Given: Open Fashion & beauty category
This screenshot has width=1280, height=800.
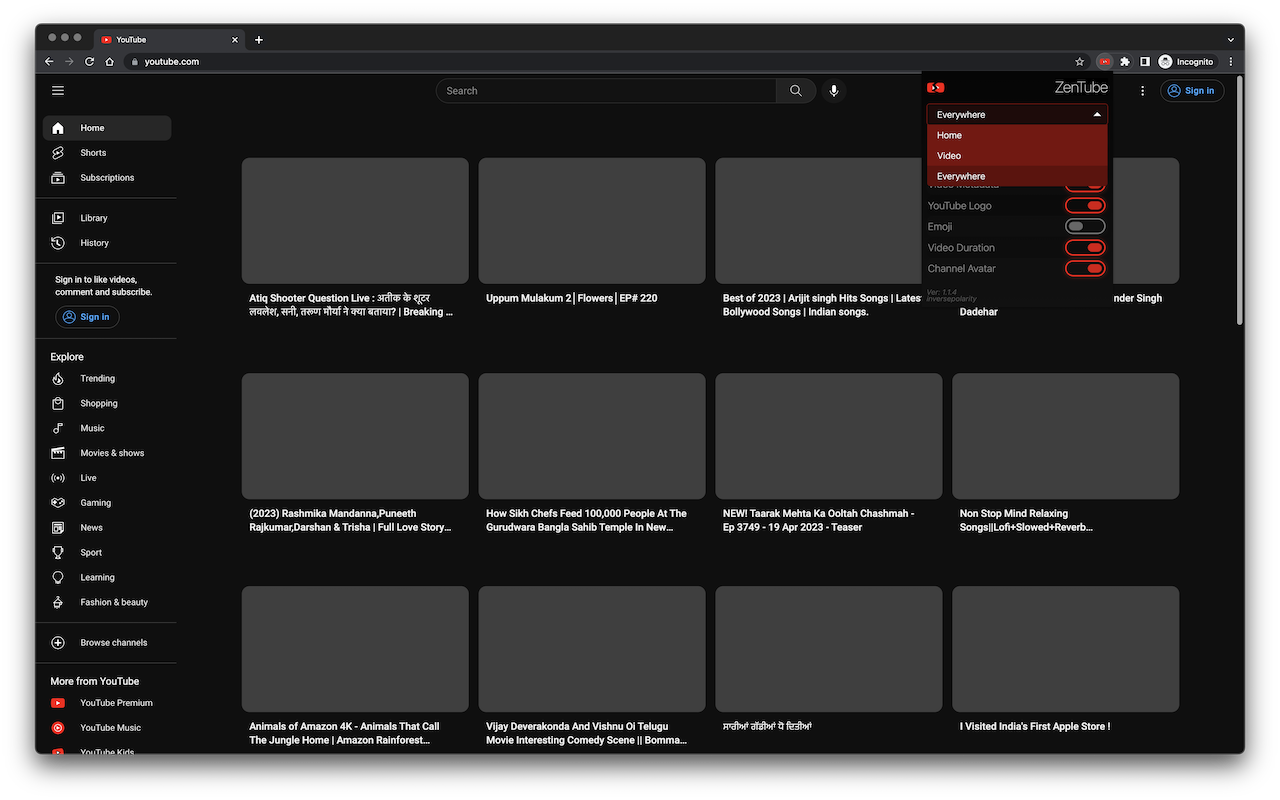Looking at the screenshot, I should pyautogui.click(x=107, y=603).
